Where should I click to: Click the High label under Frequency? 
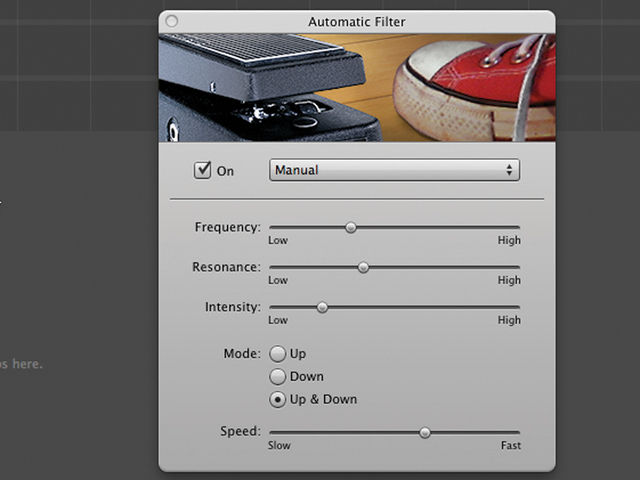point(509,240)
